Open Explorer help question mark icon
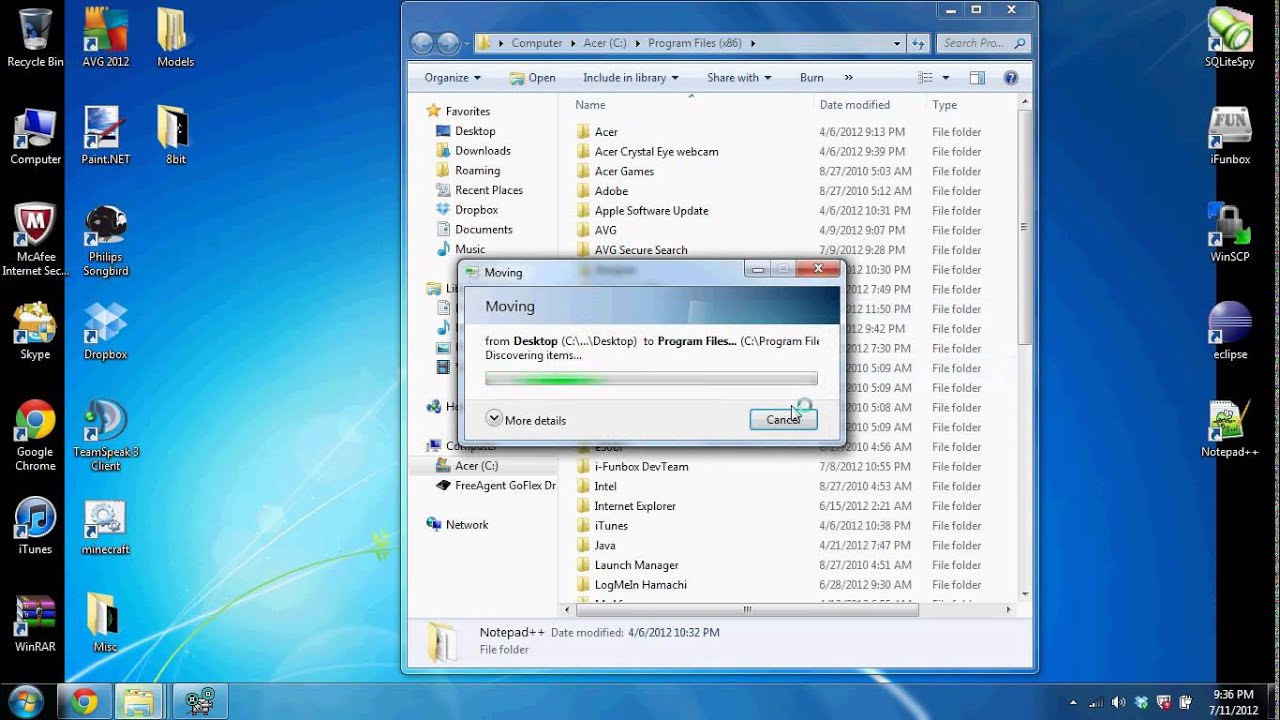 pos(1010,77)
